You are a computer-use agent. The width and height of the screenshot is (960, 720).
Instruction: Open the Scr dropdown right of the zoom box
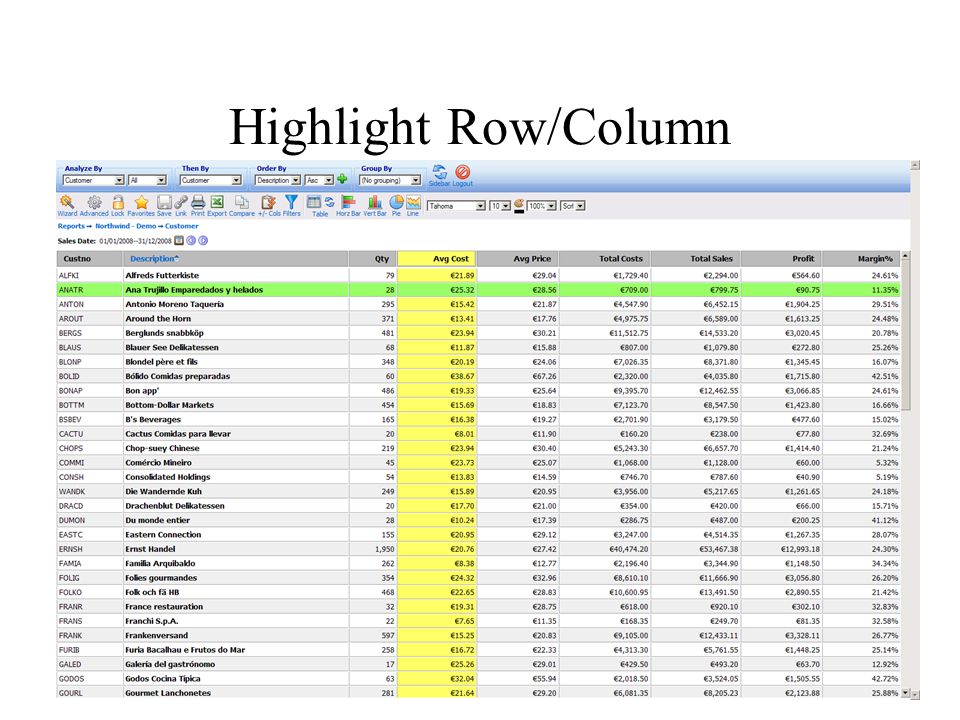tap(572, 206)
